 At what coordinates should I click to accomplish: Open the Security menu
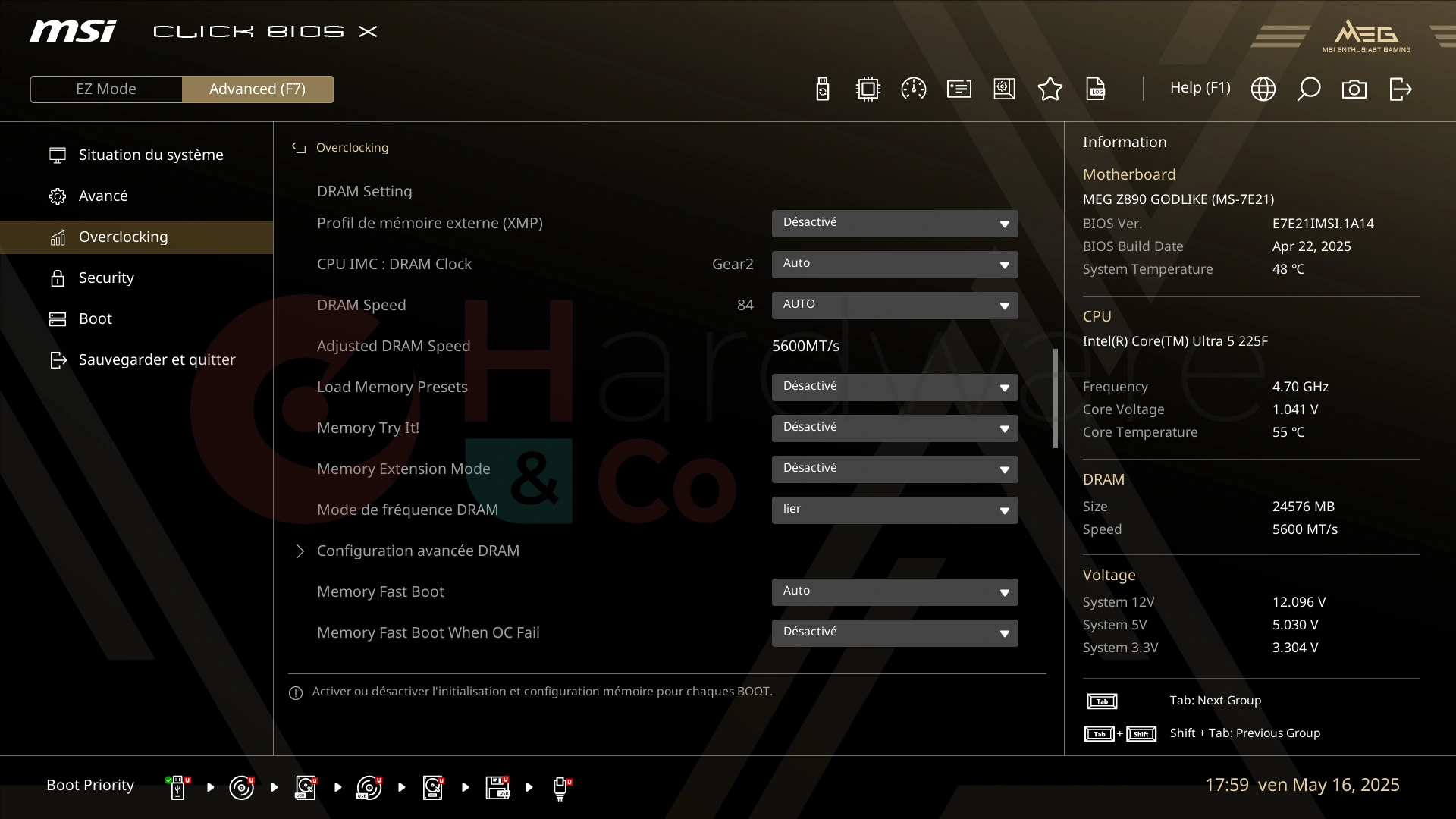136,278
